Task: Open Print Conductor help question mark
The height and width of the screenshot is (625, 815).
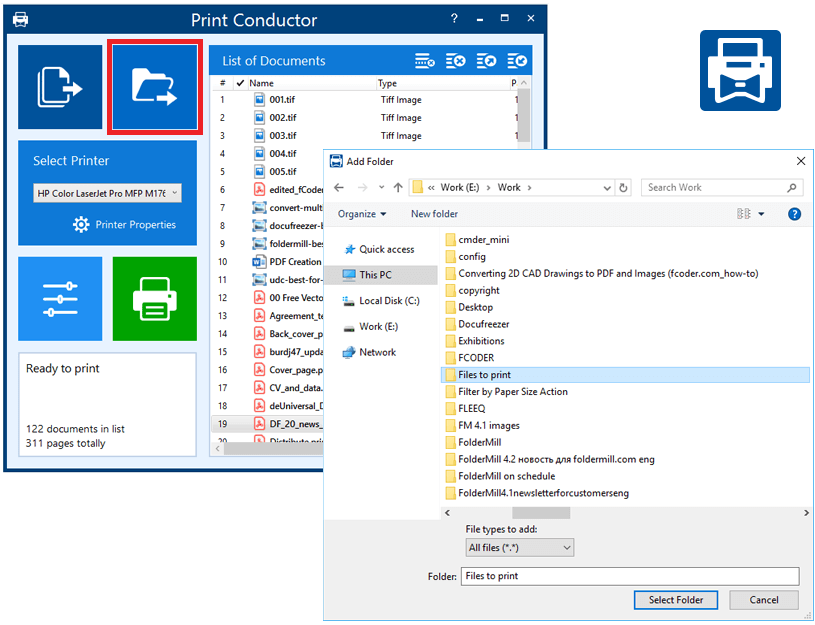Action: click(x=455, y=19)
